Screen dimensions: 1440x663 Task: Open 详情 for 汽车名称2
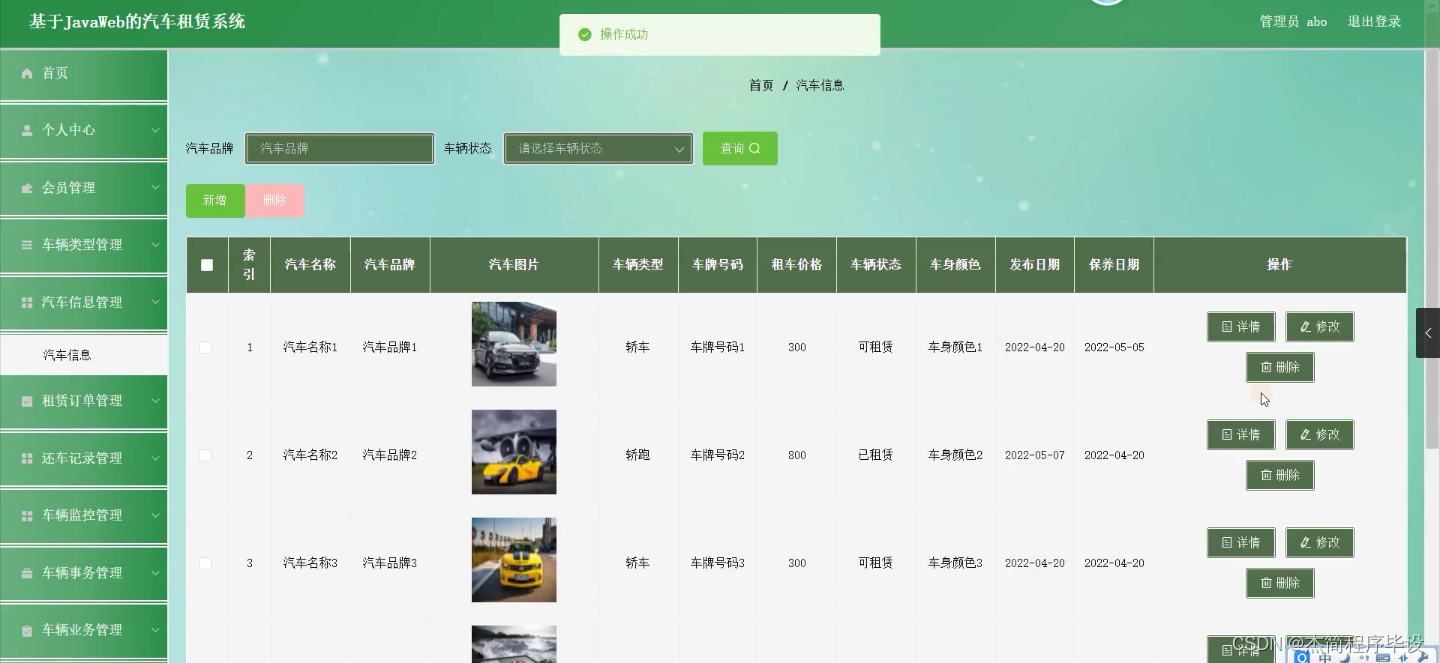point(1241,434)
